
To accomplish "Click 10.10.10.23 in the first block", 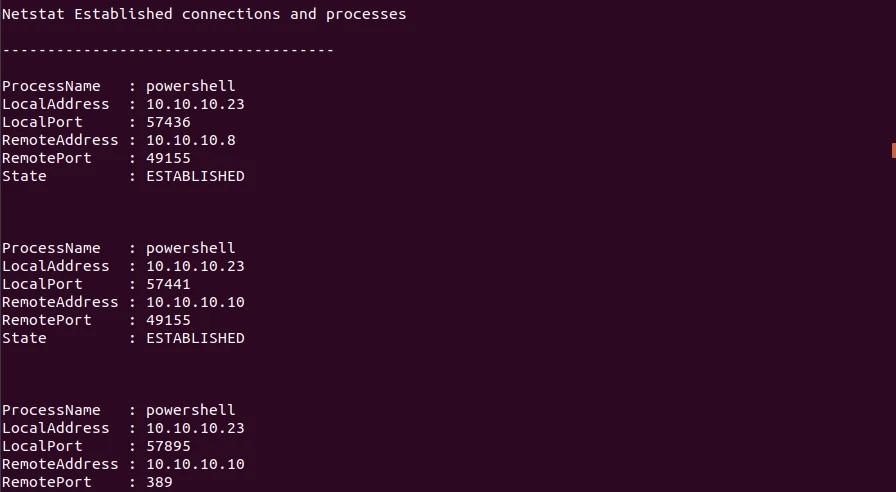I will click(x=195, y=104).
